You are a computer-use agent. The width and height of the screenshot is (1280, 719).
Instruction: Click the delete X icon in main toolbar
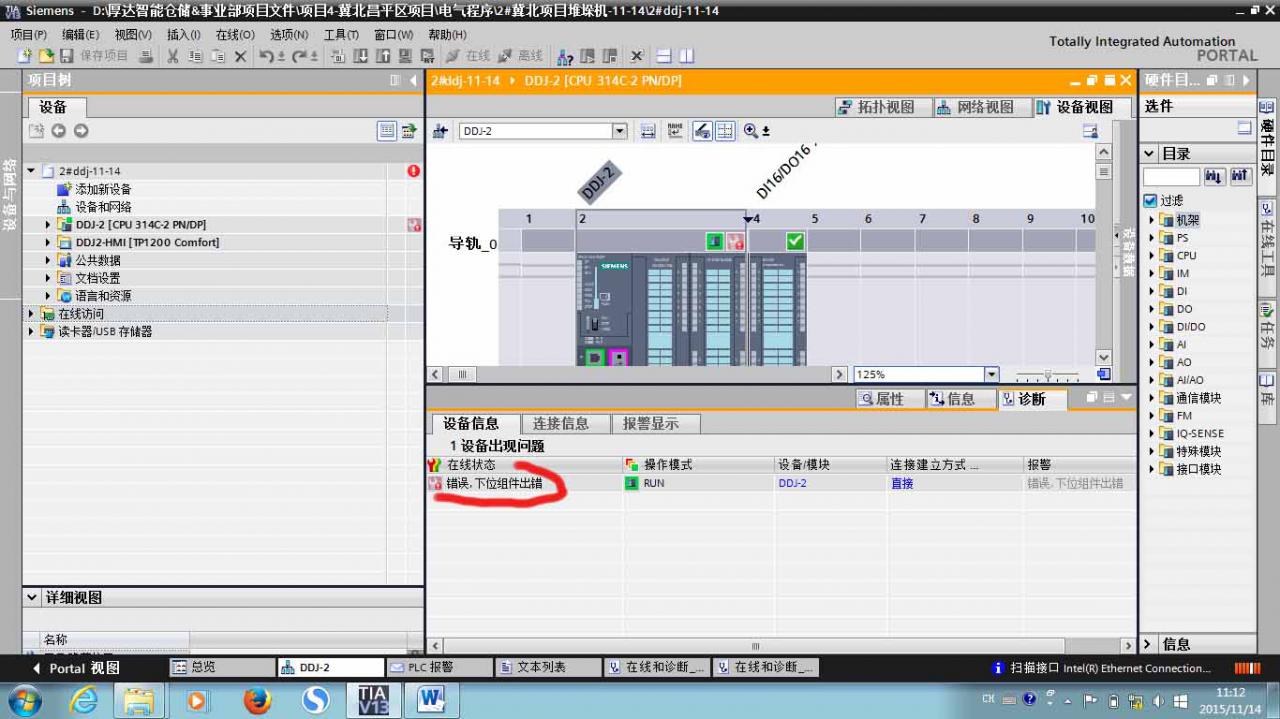tap(240, 56)
